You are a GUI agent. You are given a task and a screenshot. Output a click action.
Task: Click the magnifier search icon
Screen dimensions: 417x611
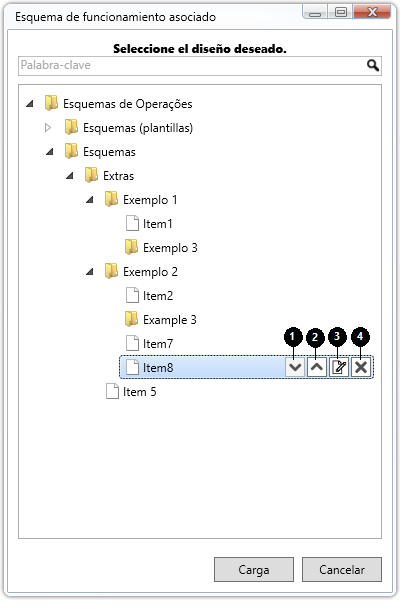(373, 65)
